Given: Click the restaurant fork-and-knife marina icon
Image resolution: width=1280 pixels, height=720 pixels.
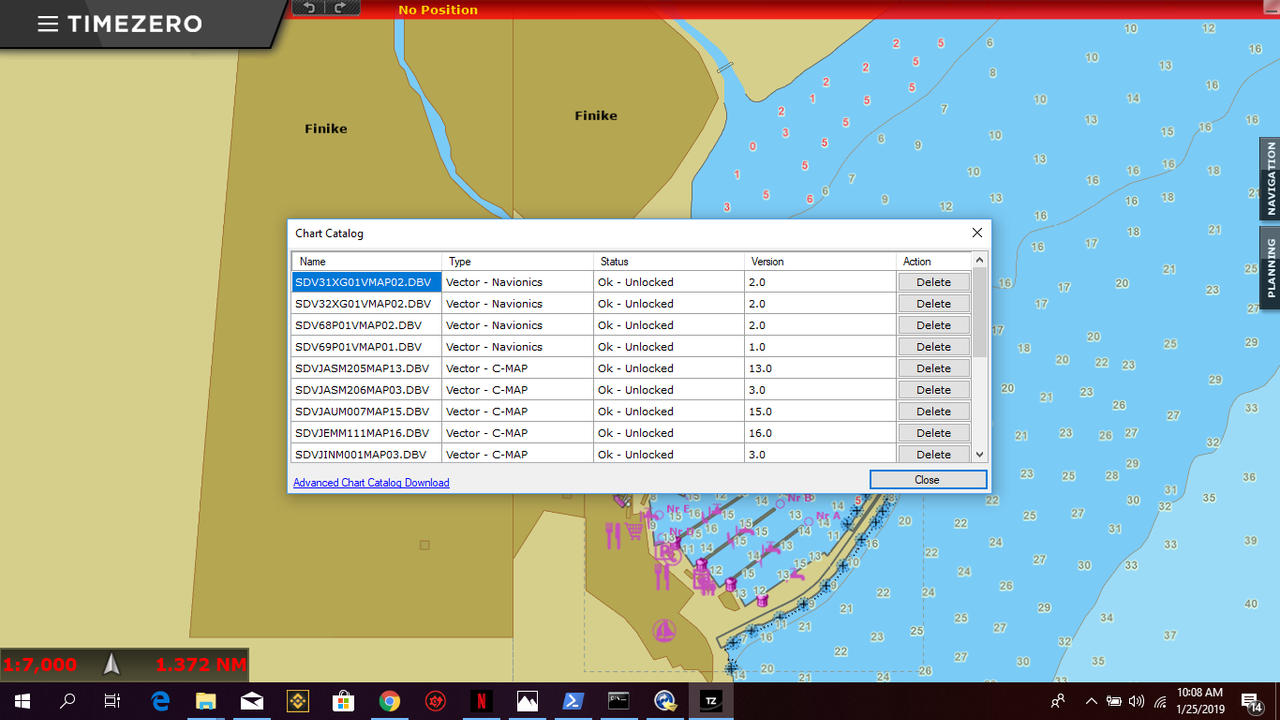Looking at the screenshot, I should [x=614, y=536].
